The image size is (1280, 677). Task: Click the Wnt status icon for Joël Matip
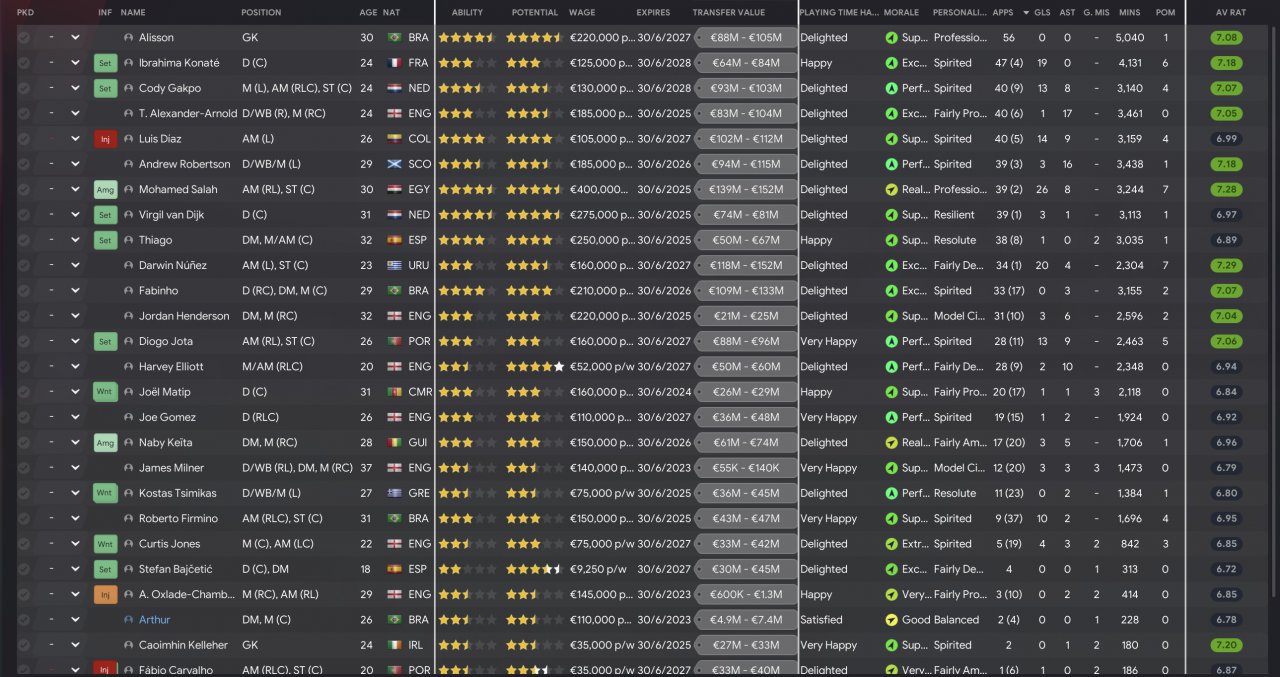click(105, 392)
